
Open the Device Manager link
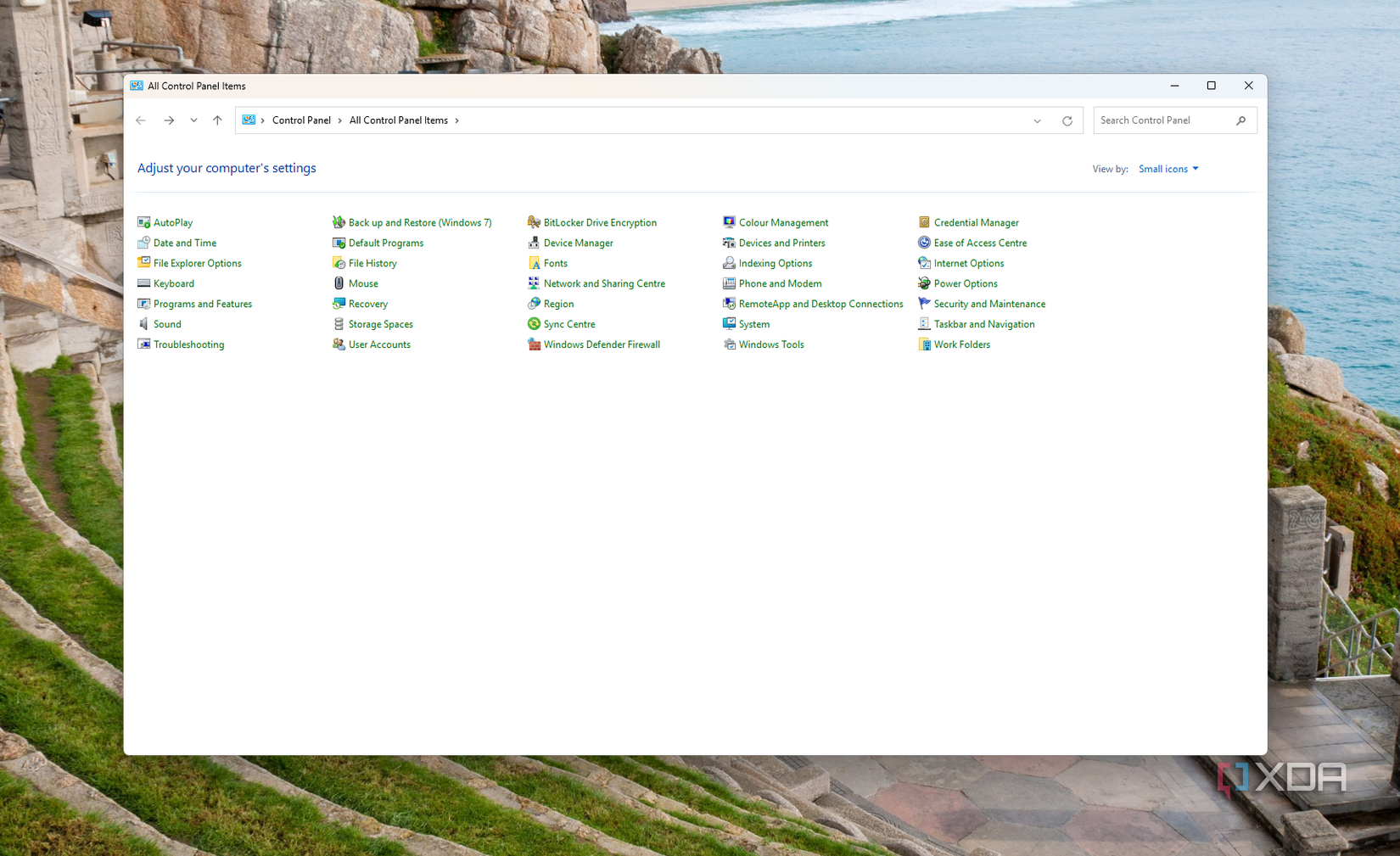(578, 243)
